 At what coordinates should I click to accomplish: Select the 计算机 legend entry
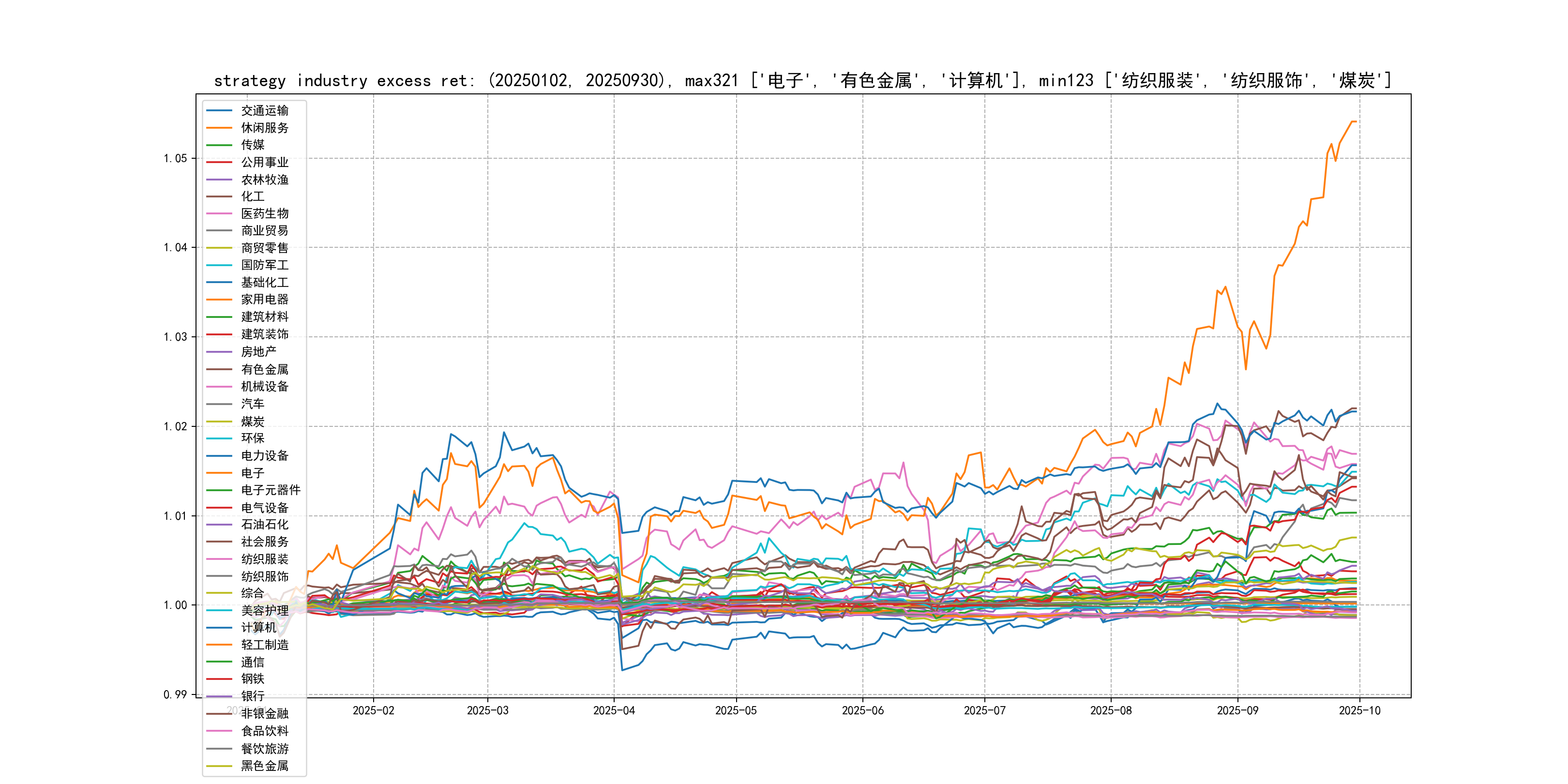(x=258, y=628)
